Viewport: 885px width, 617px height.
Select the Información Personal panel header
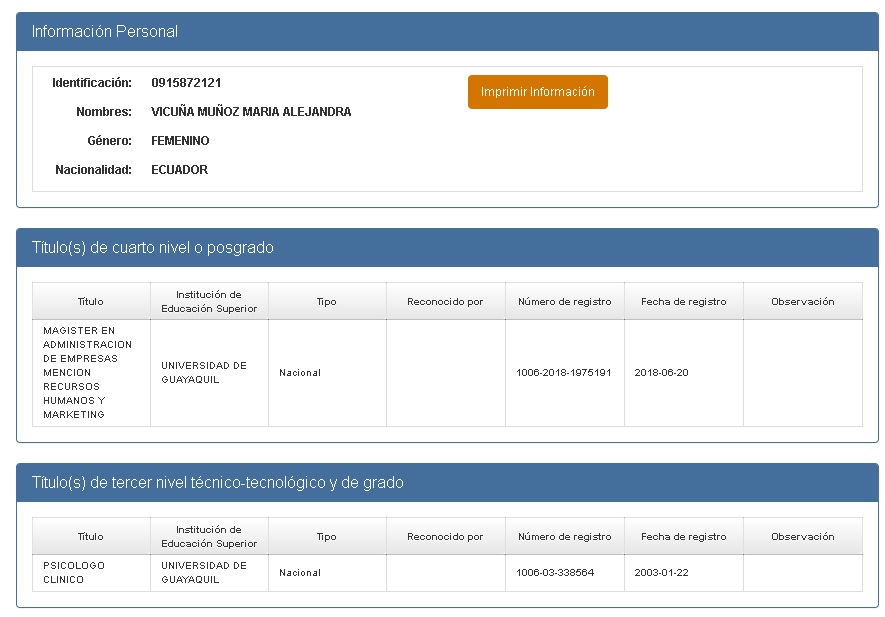point(105,32)
